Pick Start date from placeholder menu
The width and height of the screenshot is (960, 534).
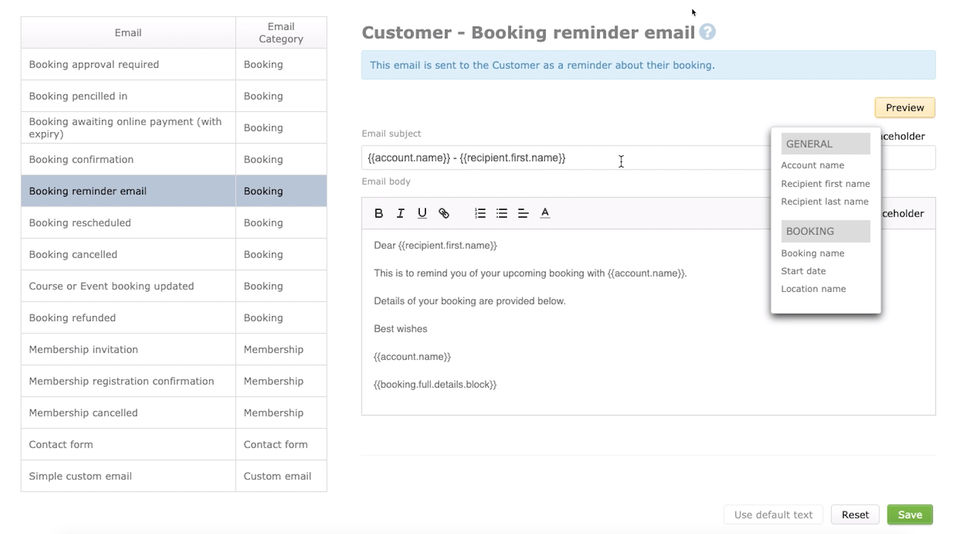coord(803,271)
